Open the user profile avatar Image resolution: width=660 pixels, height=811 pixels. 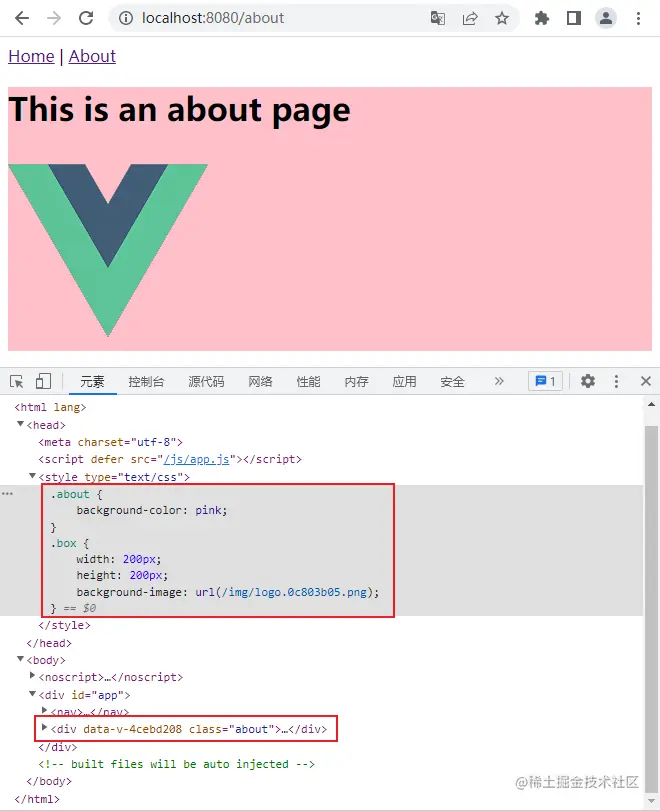pos(606,19)
